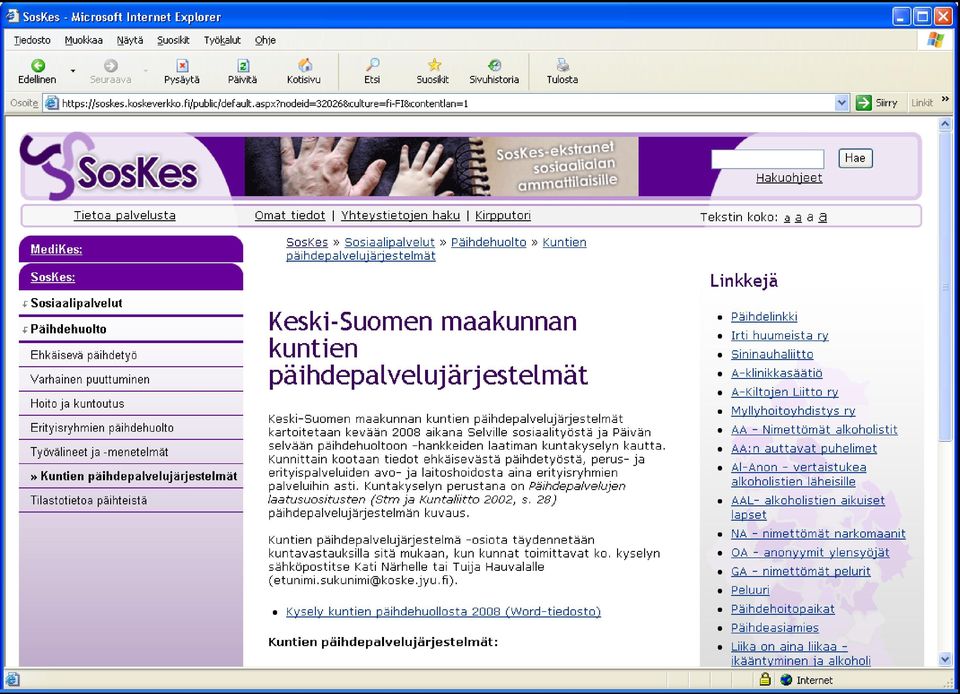This screenshot has width=960, height=694.
Task: Click the vertical scrollbar thumb
Action: (945, 286)
